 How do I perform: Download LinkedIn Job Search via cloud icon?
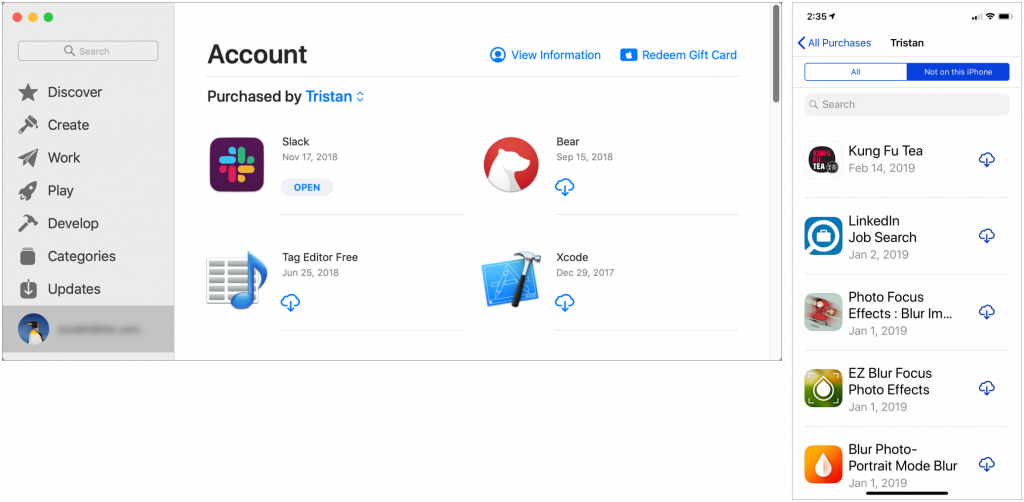click(x=987, y=236)
